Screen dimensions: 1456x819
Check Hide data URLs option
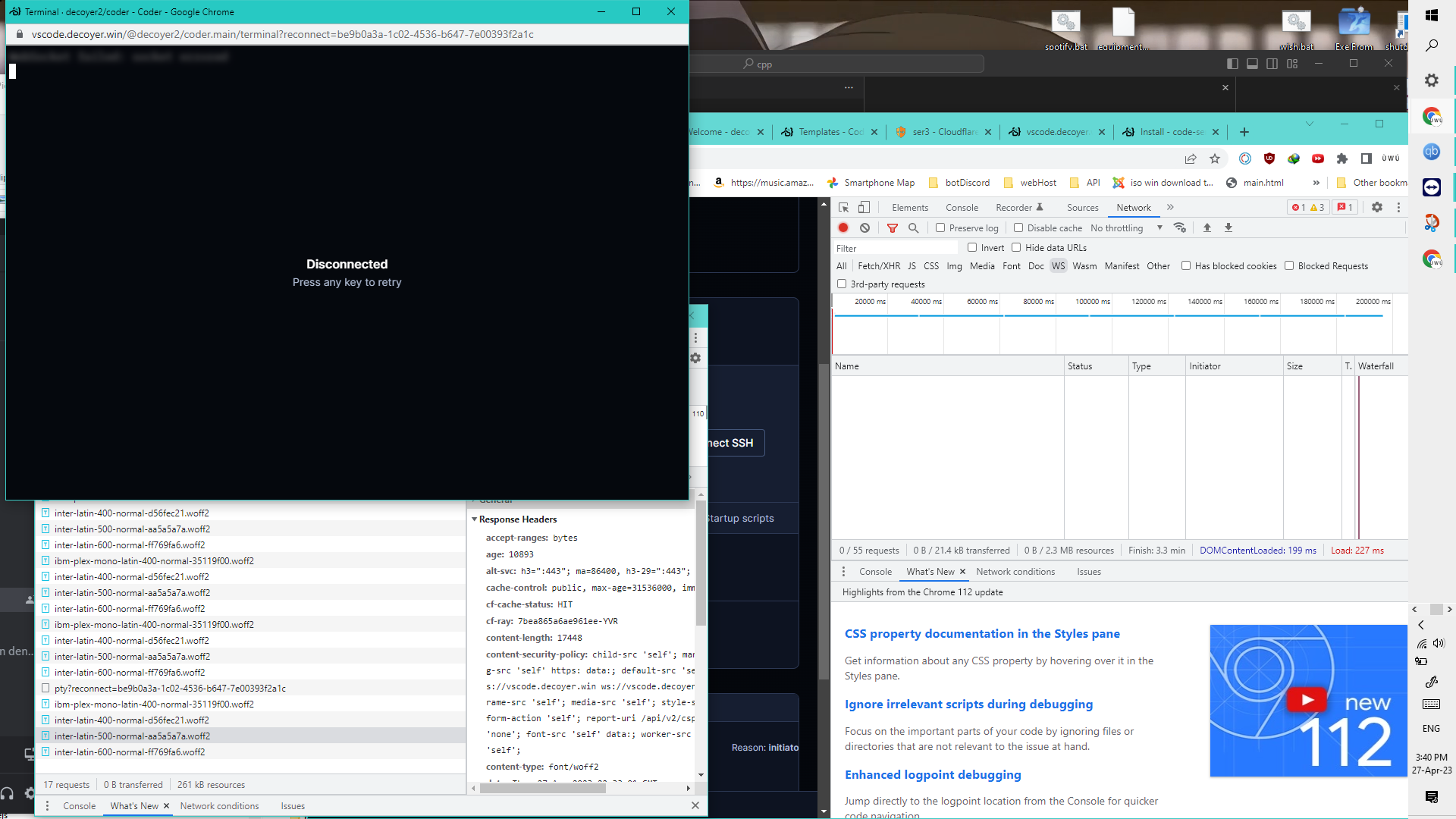(1016, 247)
